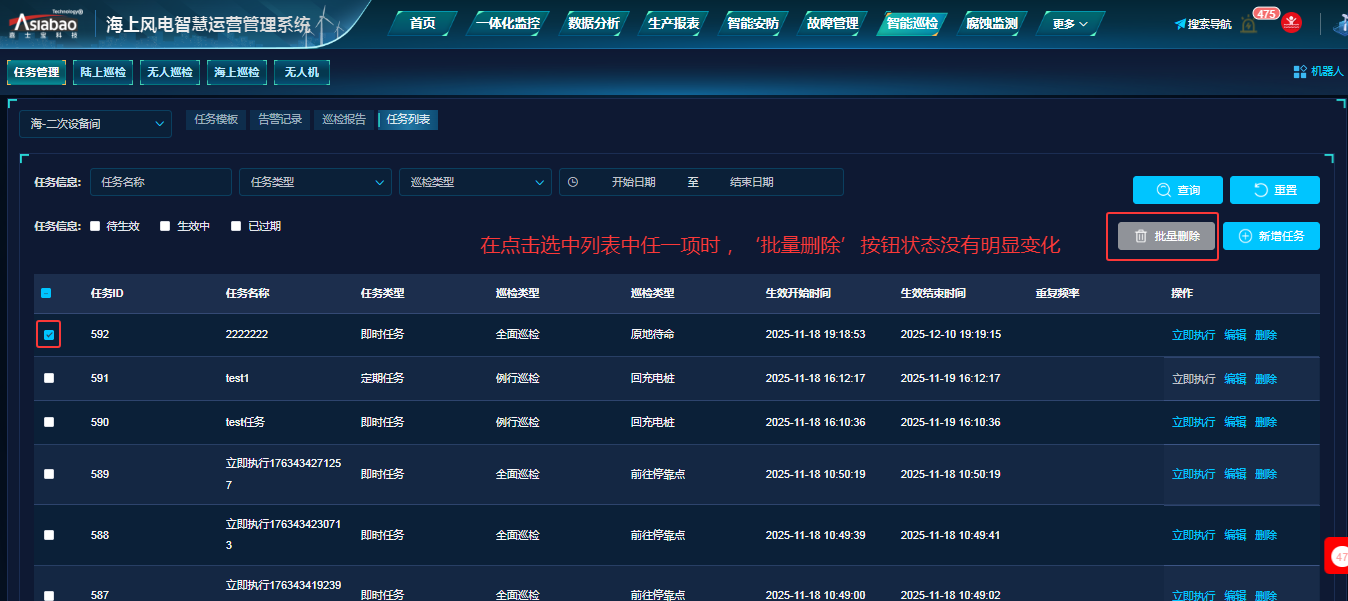This screenshot has width=1348, height=601.
Task: Click the 搜索导航 paper plane icon
Action: pos(1180,24)
